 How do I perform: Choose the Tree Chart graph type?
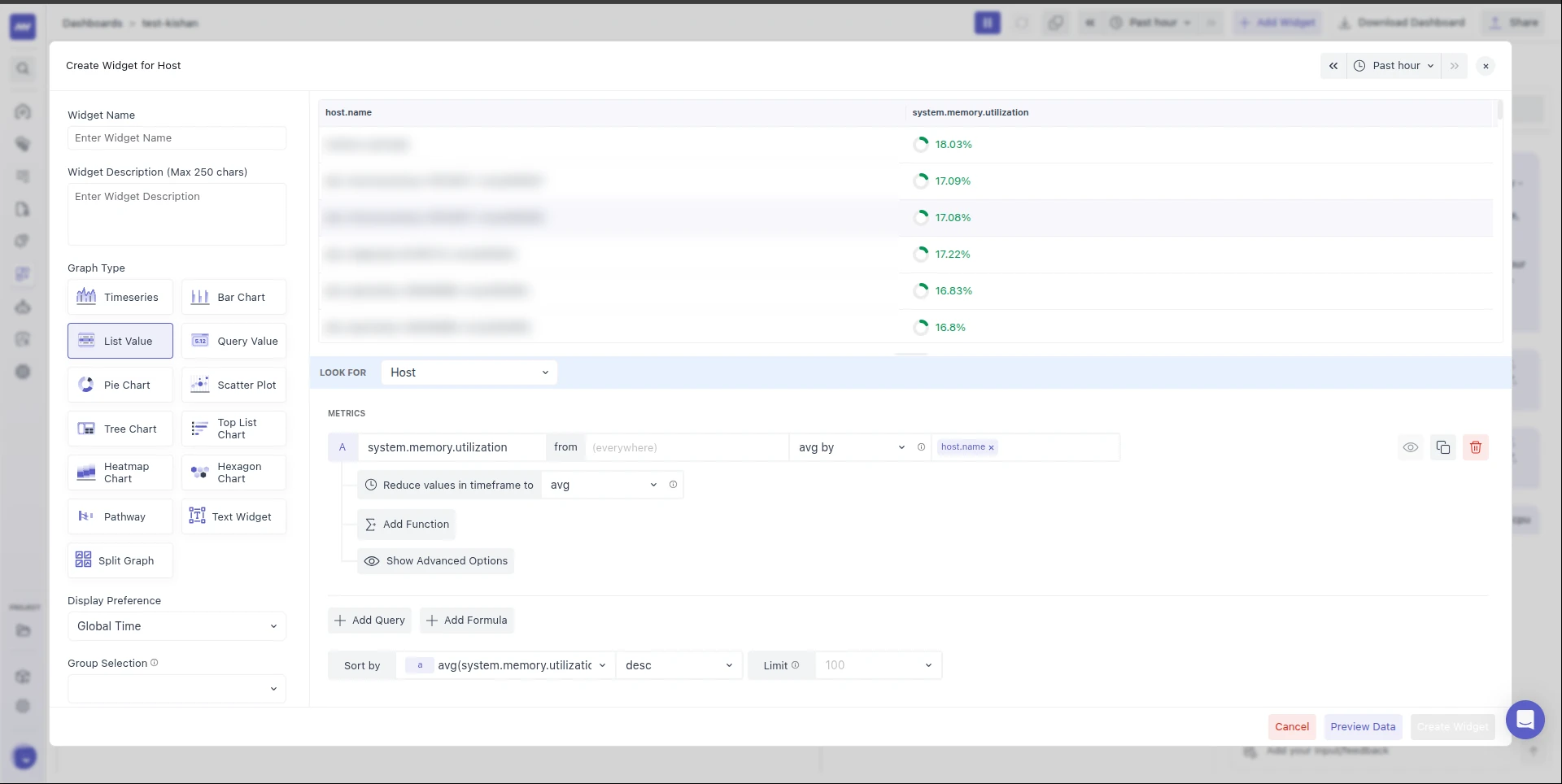[x=120, y=429]
